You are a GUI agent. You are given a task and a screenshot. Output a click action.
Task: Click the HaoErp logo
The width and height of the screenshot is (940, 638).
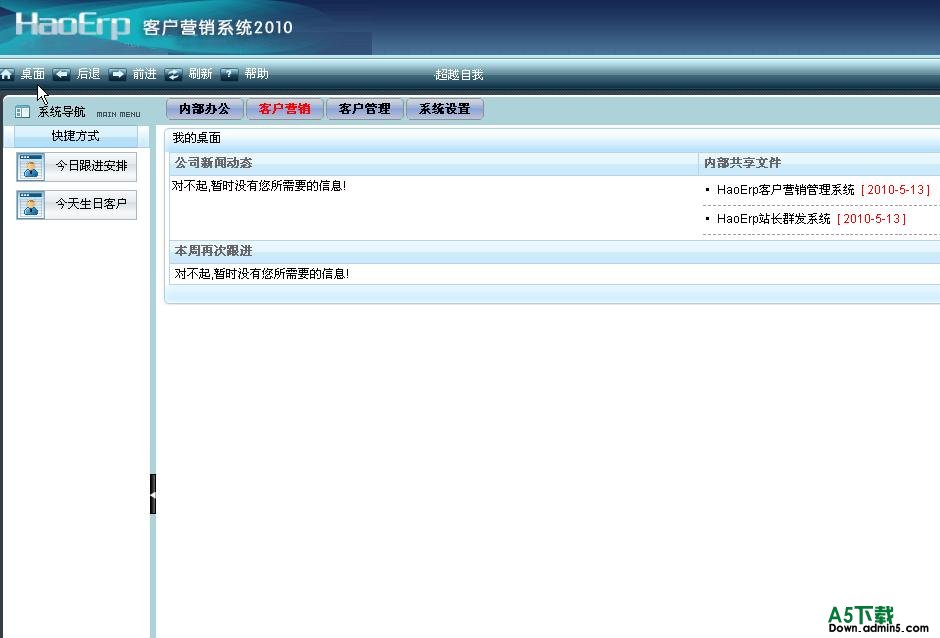[x=72, y=26]
